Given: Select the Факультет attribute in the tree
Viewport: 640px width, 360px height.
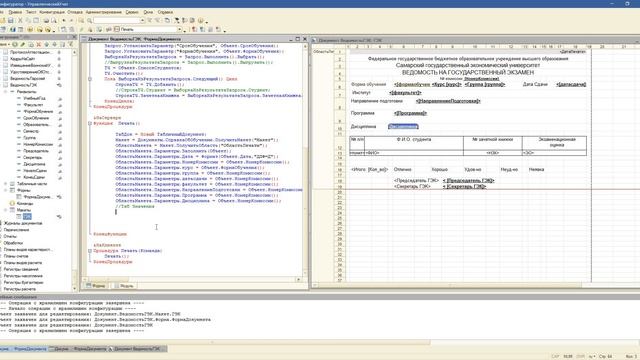Looking at the screenshot, I should pyautogui.click(x=33, y=105).
